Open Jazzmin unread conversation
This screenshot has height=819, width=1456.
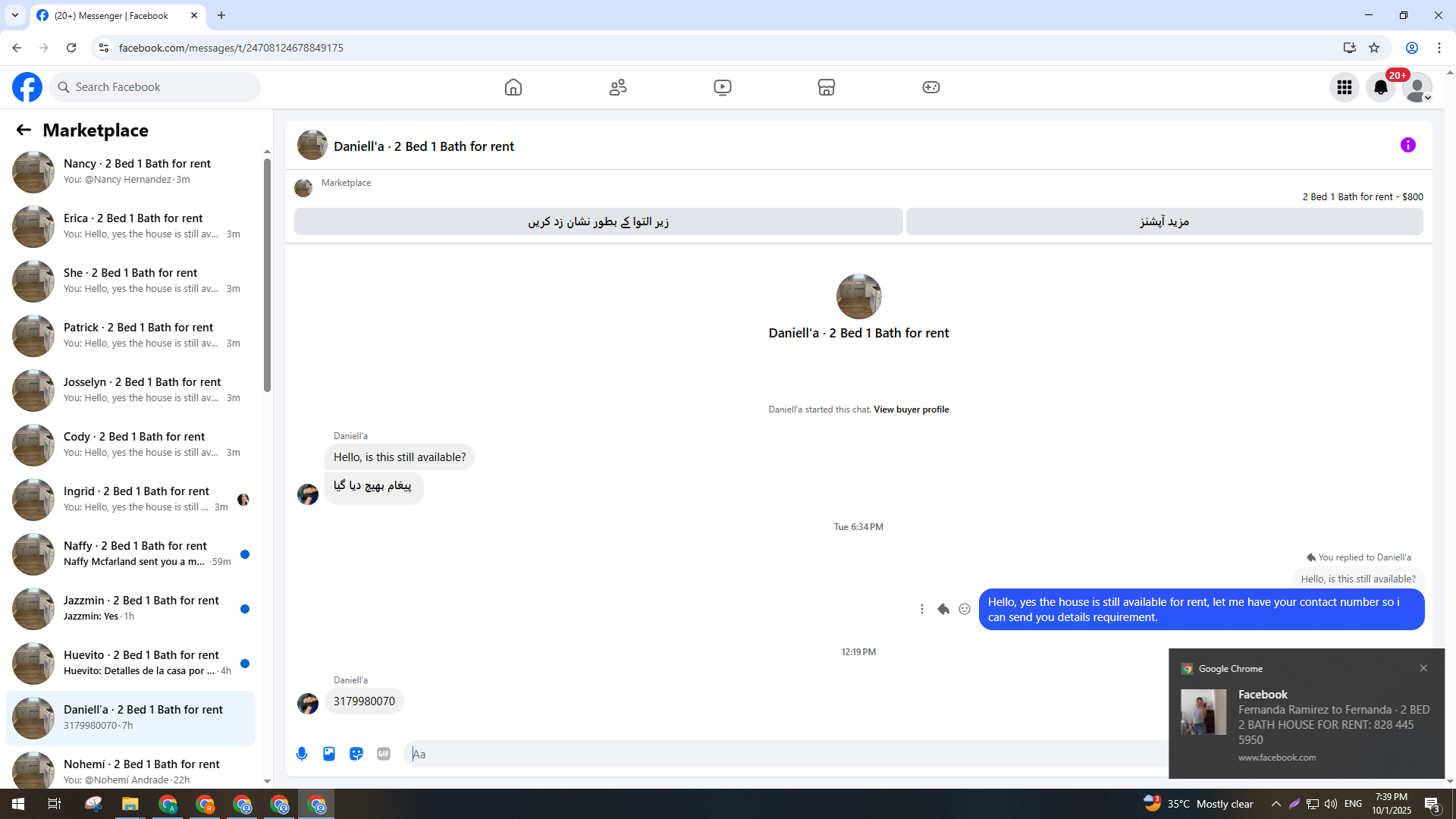[x=131, y=608]
